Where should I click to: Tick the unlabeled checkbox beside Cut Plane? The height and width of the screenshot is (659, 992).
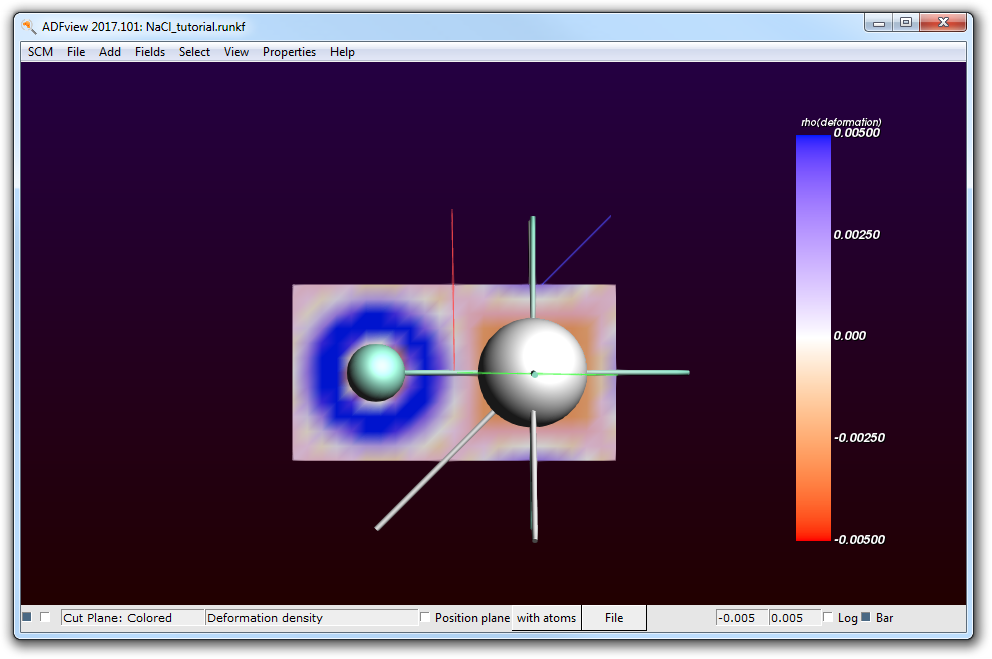[x=45, y=617]
